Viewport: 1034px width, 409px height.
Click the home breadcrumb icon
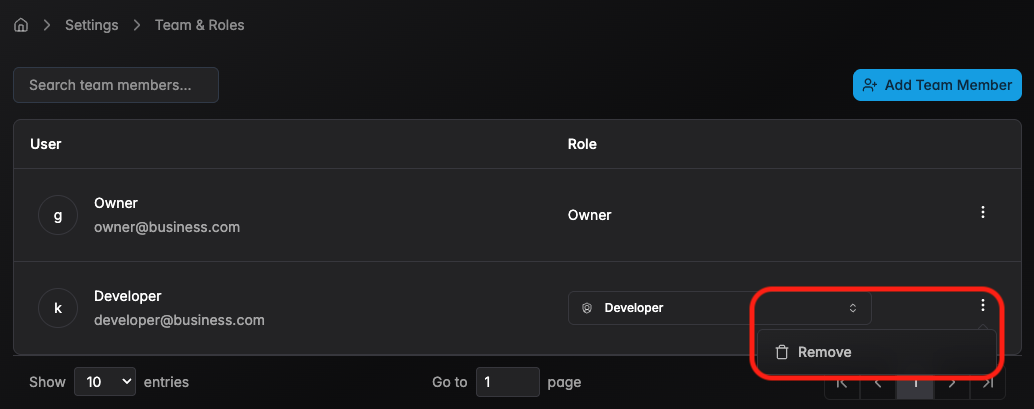click(x=21, y=25)
